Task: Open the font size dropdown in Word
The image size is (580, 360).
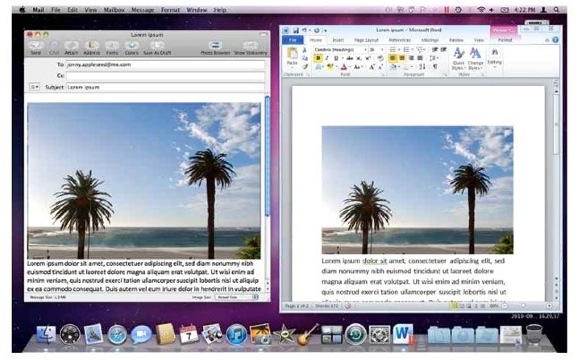Action: 382,49
